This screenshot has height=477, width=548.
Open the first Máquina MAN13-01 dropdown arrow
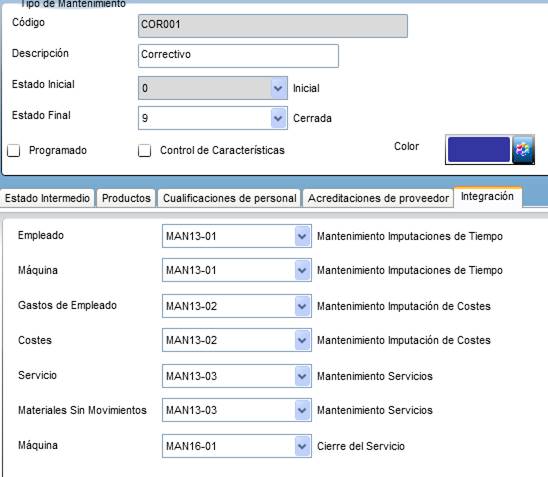pos(302,270)
